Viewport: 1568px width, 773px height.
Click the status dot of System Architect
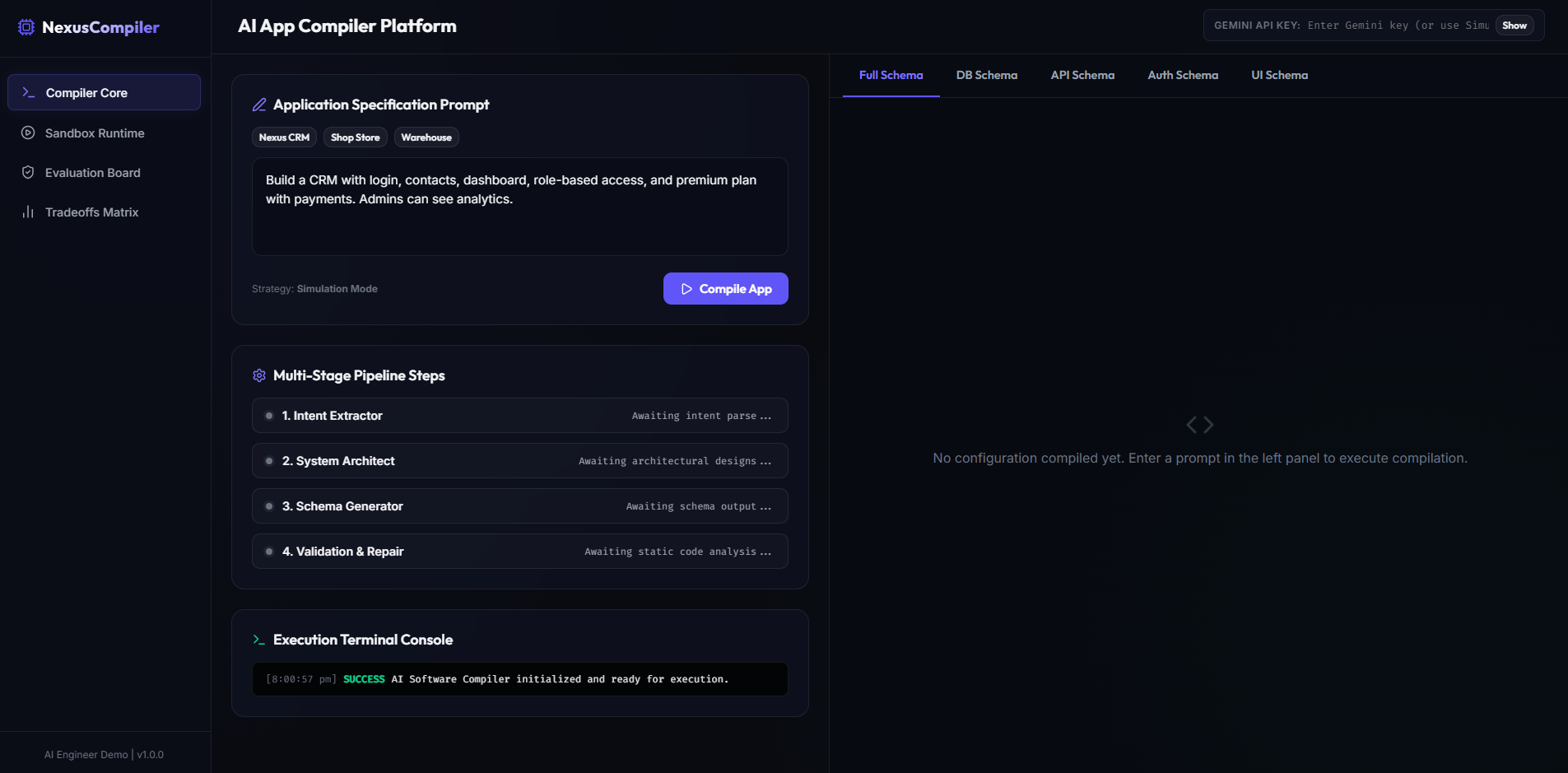(x=269, y=461)
